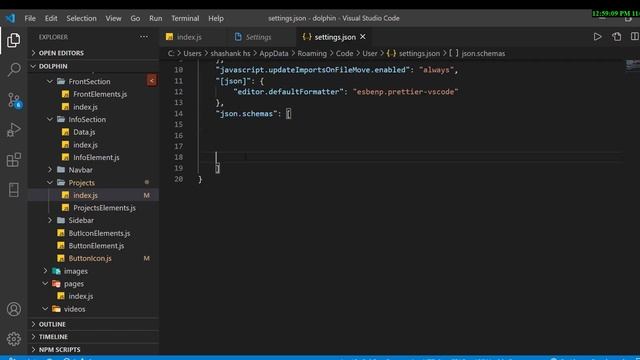Image resolution: width=640 pixels, height=360 pixels.
Task: Open FrontElements.js file
Action: pyautogui.click(x=100, y=94)
